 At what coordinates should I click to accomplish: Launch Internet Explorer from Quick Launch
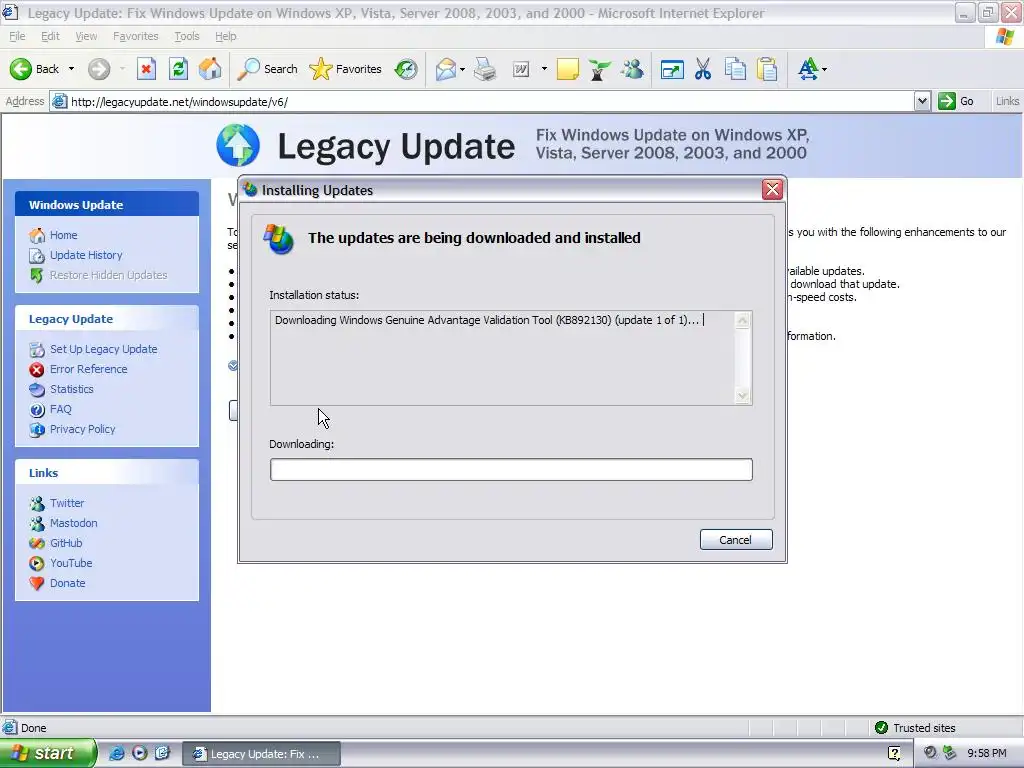click(117, 753)
